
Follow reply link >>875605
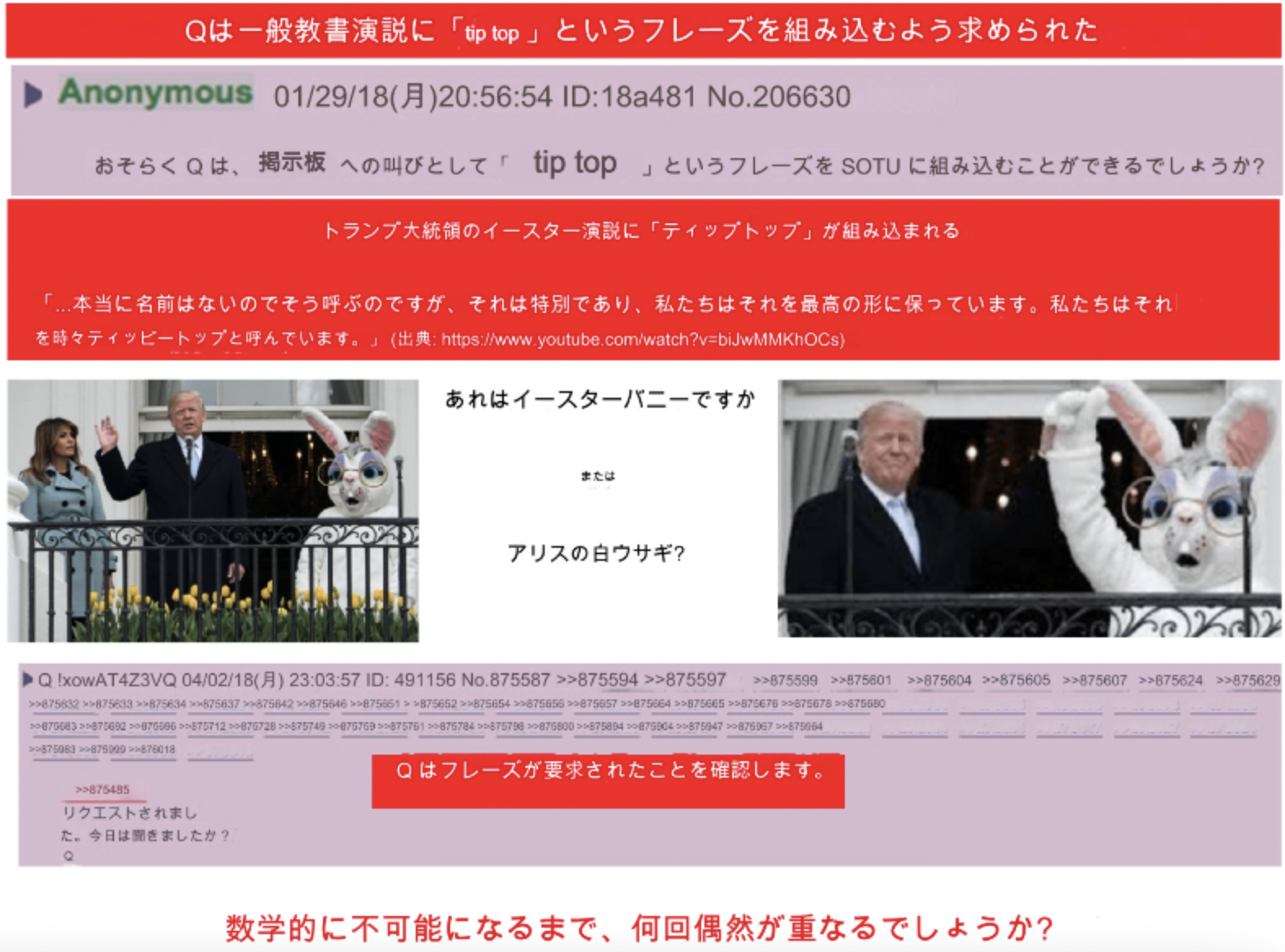coord(1016,681)
